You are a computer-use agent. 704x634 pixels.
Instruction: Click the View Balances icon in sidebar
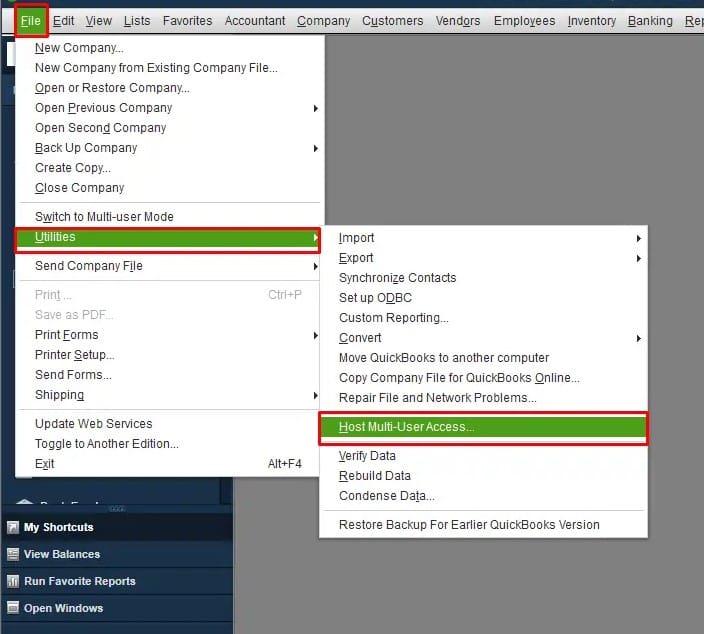[13, 554]
